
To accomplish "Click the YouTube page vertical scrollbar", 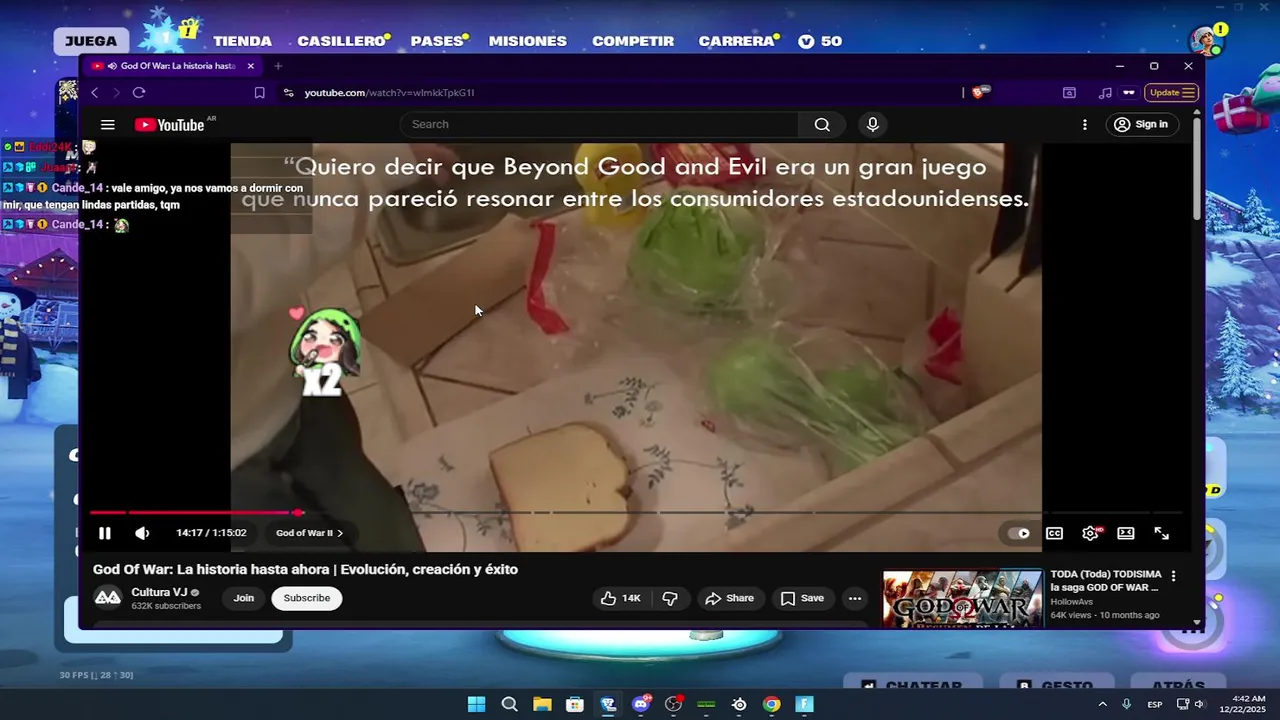I will pos(1197,170).
